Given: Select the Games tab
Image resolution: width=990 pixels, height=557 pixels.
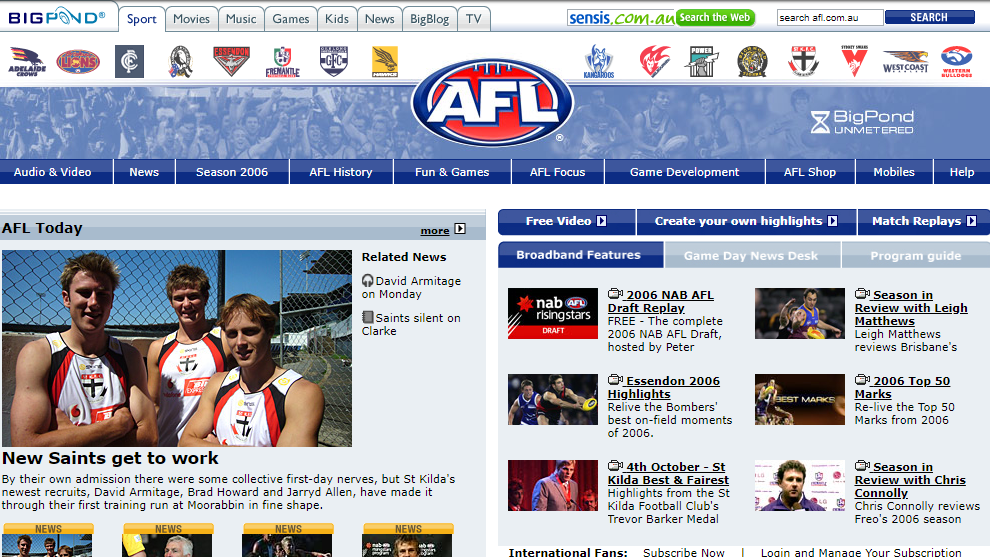Looking at the screenshot, I should click(291, 19).
